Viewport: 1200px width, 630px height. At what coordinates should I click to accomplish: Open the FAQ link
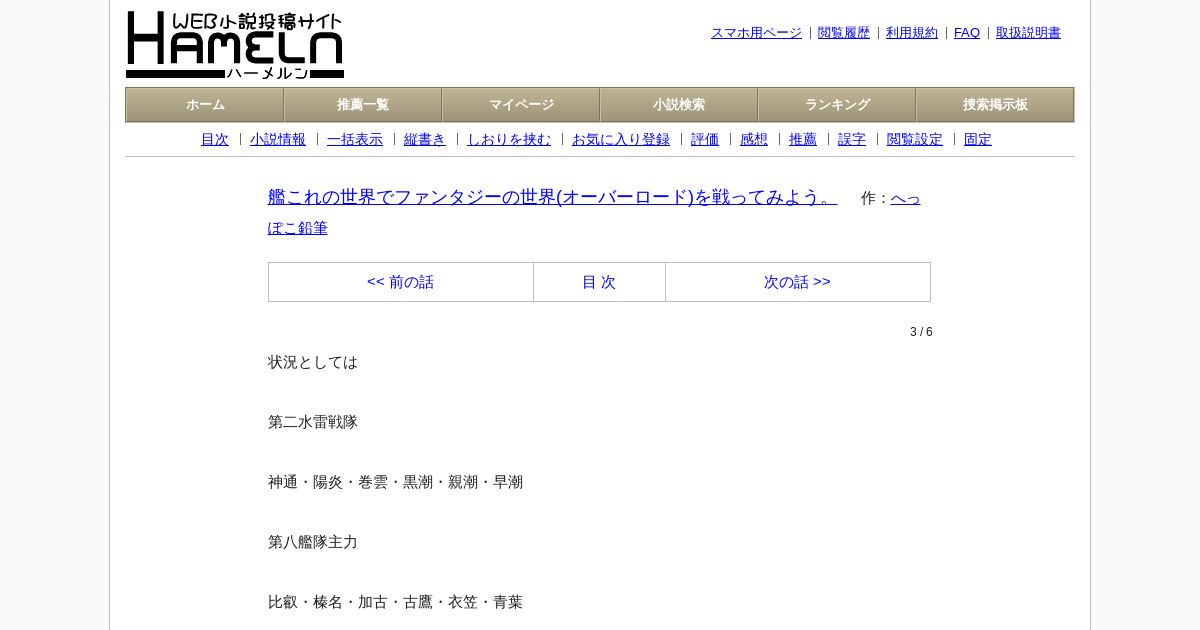pyautogui.click(x=967, y=33)
